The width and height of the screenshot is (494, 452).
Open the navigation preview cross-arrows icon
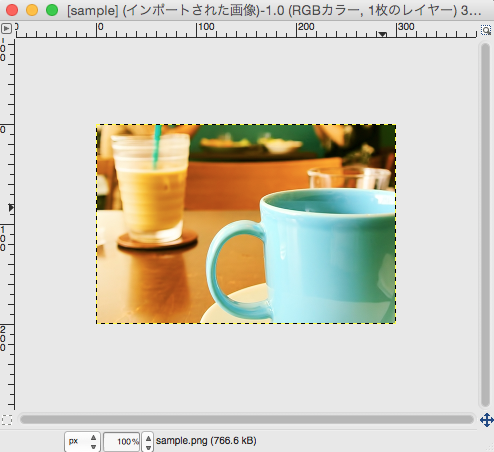pos(487,420)
